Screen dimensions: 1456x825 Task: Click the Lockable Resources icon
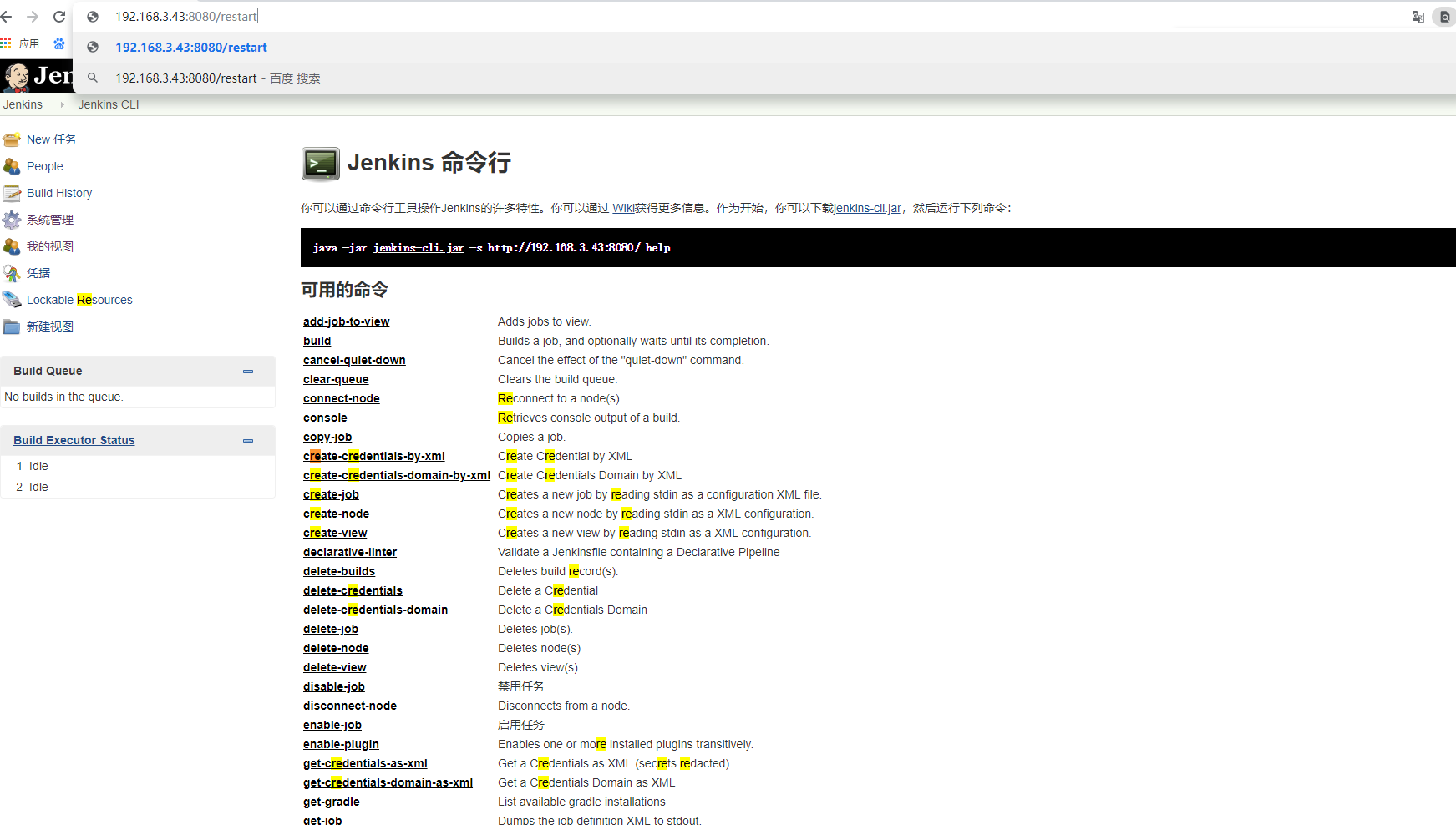(x=12, y=300)
